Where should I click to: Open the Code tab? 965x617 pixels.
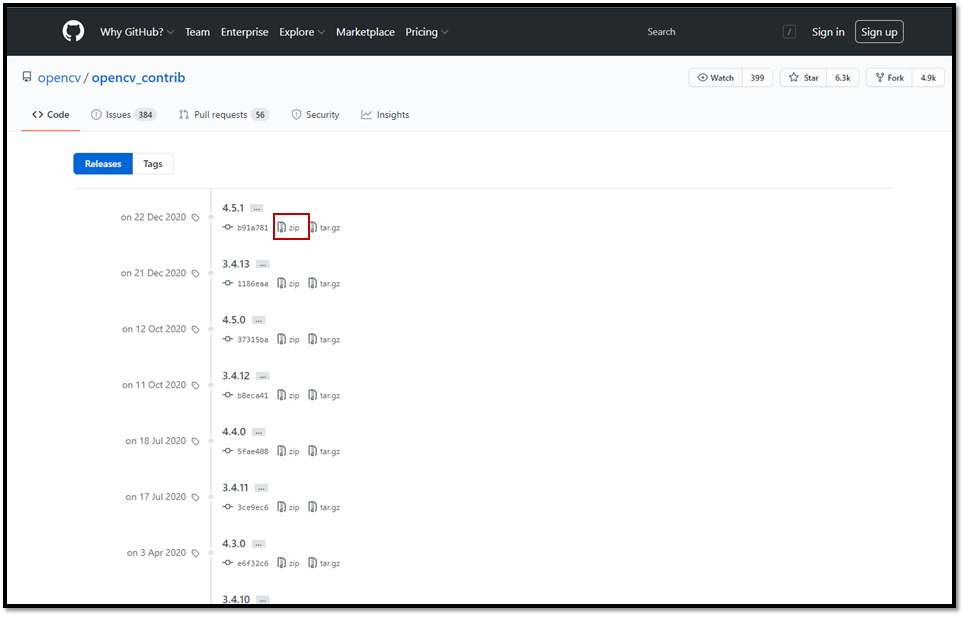50,114
